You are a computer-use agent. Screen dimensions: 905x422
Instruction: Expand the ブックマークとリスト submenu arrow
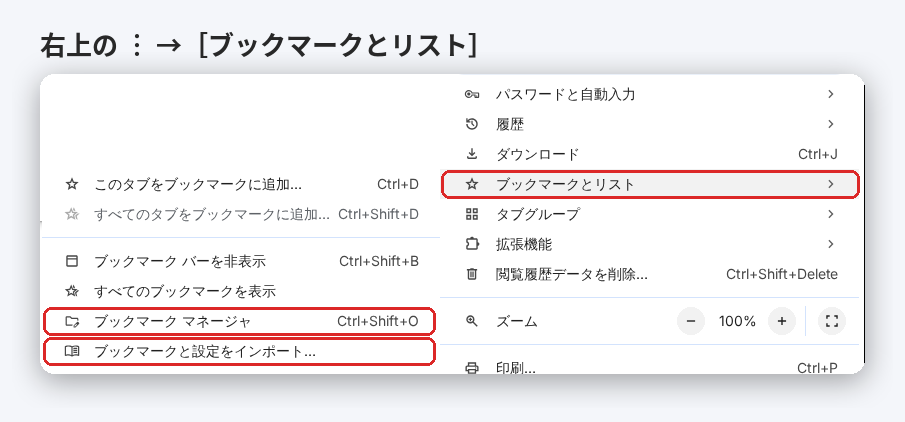coord(831,184)
